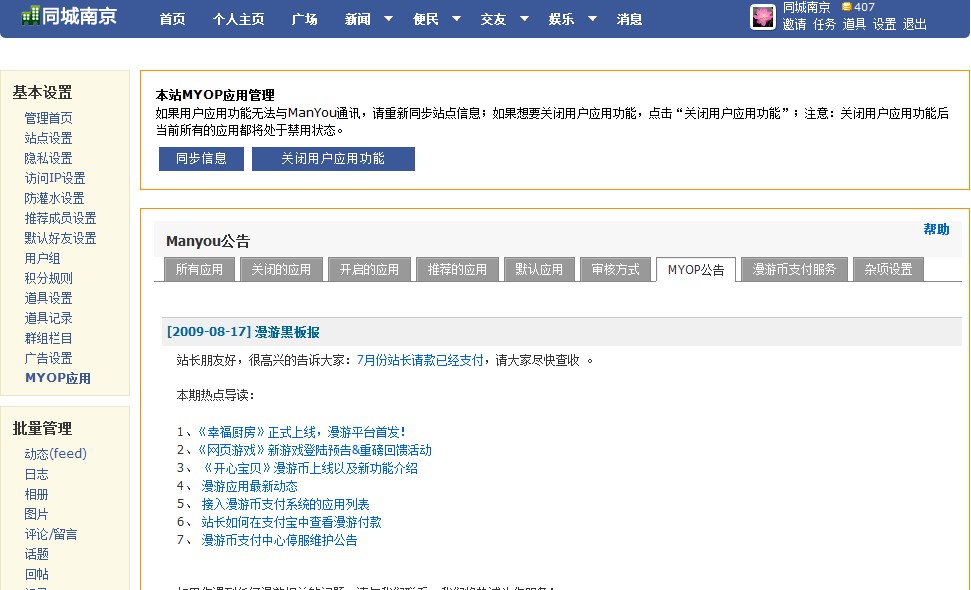Expand the 娱乐 dropdown arrow
The width and height of the screenshot is (971, 590).
592,19
